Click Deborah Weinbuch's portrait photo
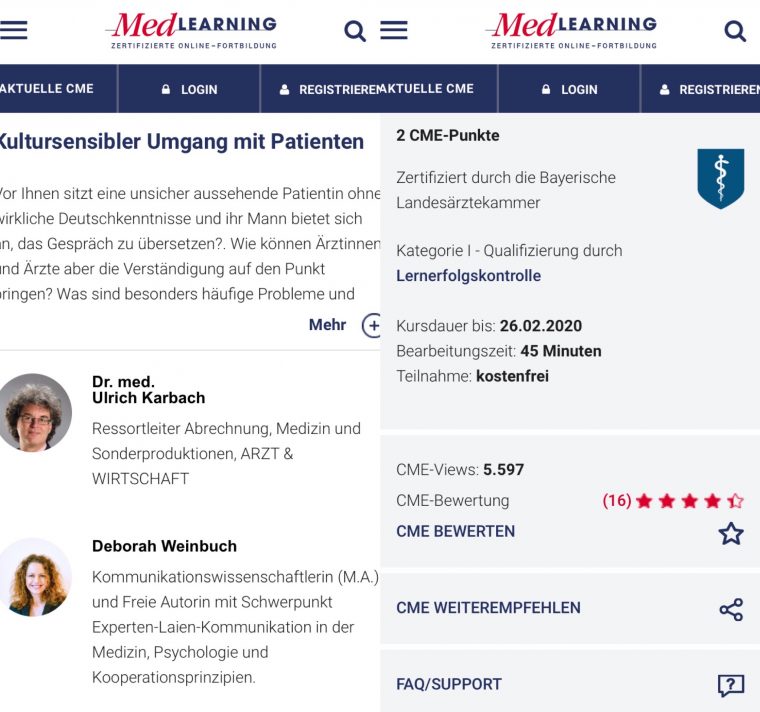This screenshot has width=760, height=712. [x=36, y=577]
